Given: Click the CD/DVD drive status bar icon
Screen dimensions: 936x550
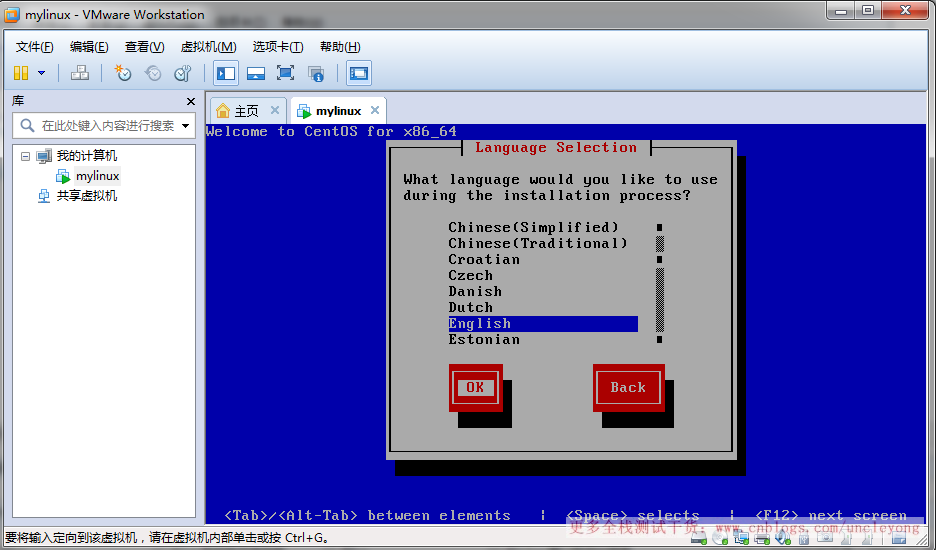Looking at the screenshot, I should (720, 539).
